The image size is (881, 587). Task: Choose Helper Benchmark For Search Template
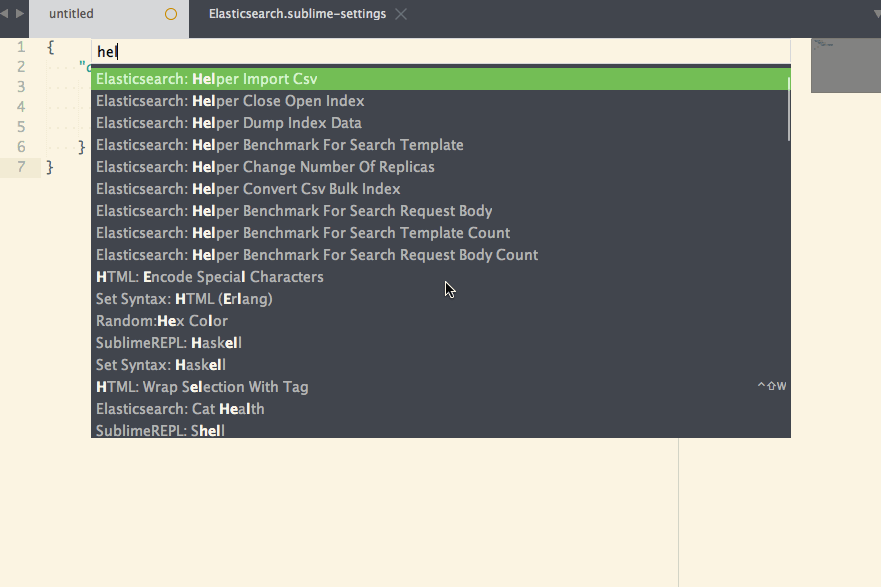click(x=441, y=145)
